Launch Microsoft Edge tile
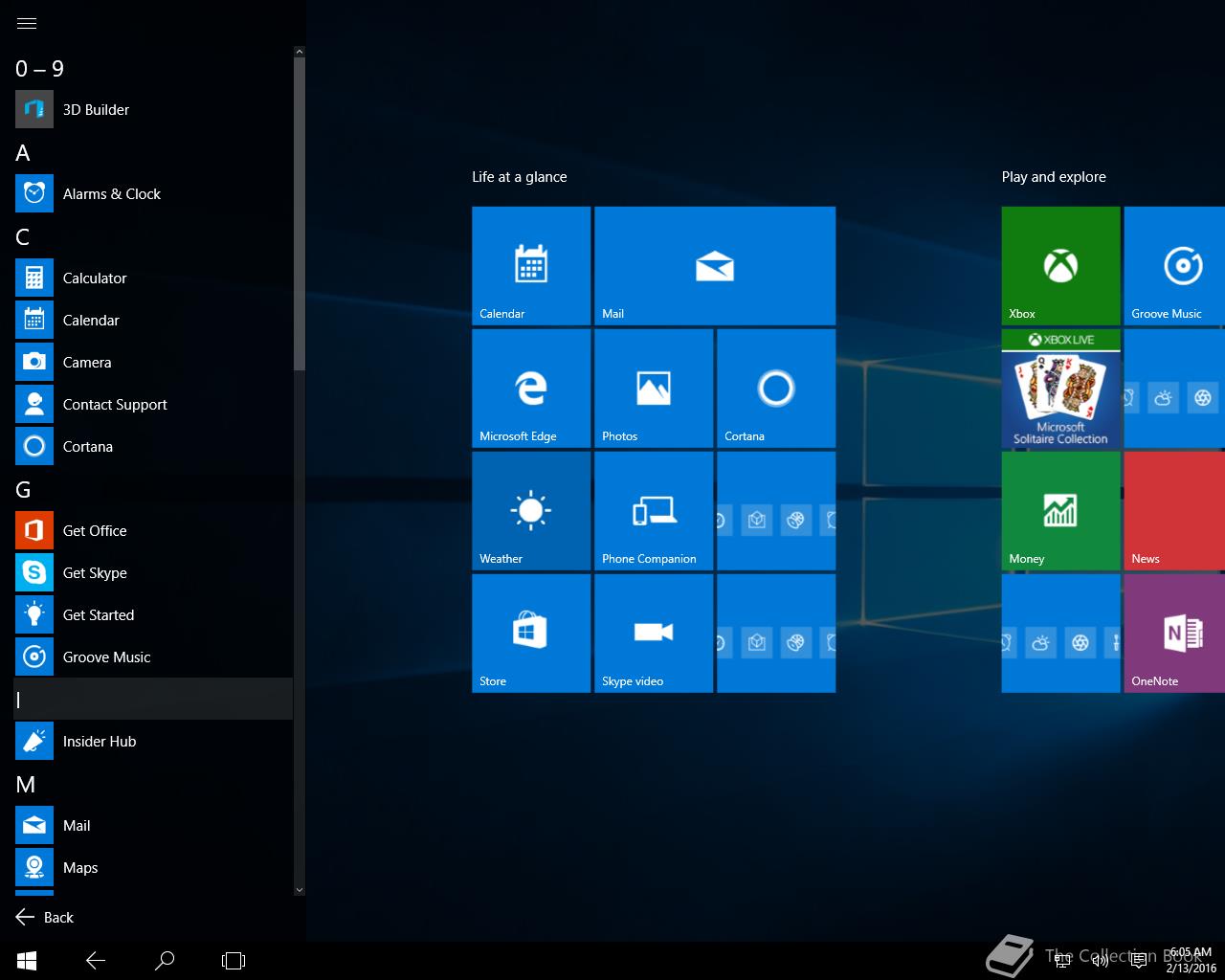This screenshot has height=980, width=1225. pyautogui.click(x=531, y=389)
